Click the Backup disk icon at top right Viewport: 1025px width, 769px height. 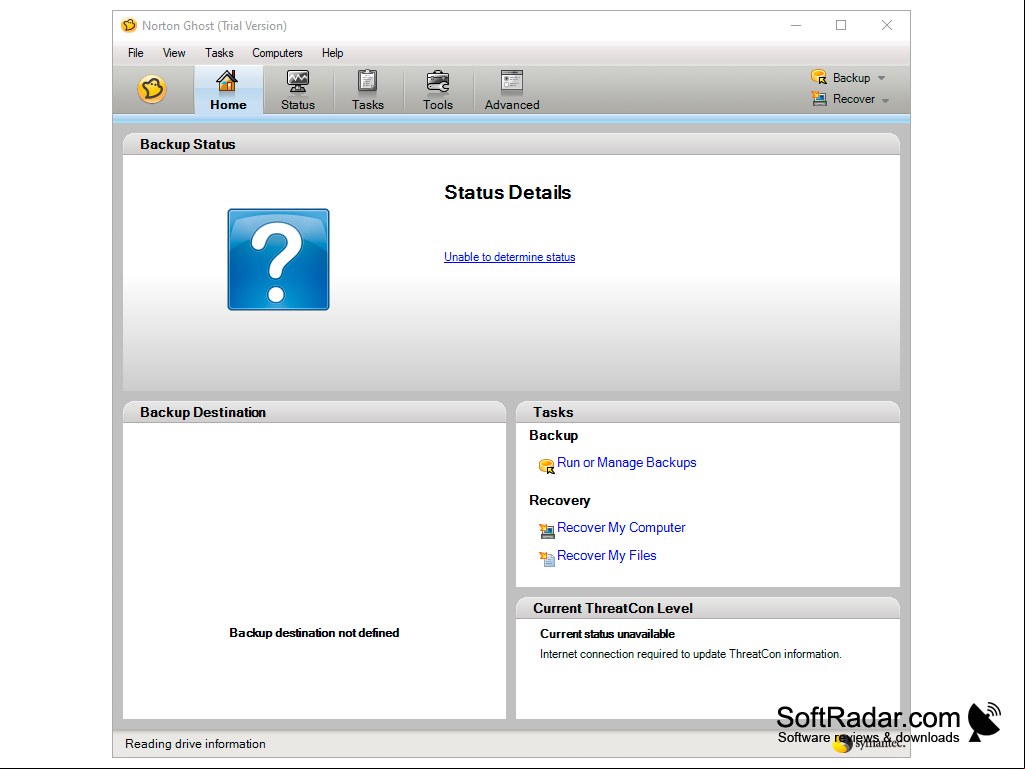[818, 77]
